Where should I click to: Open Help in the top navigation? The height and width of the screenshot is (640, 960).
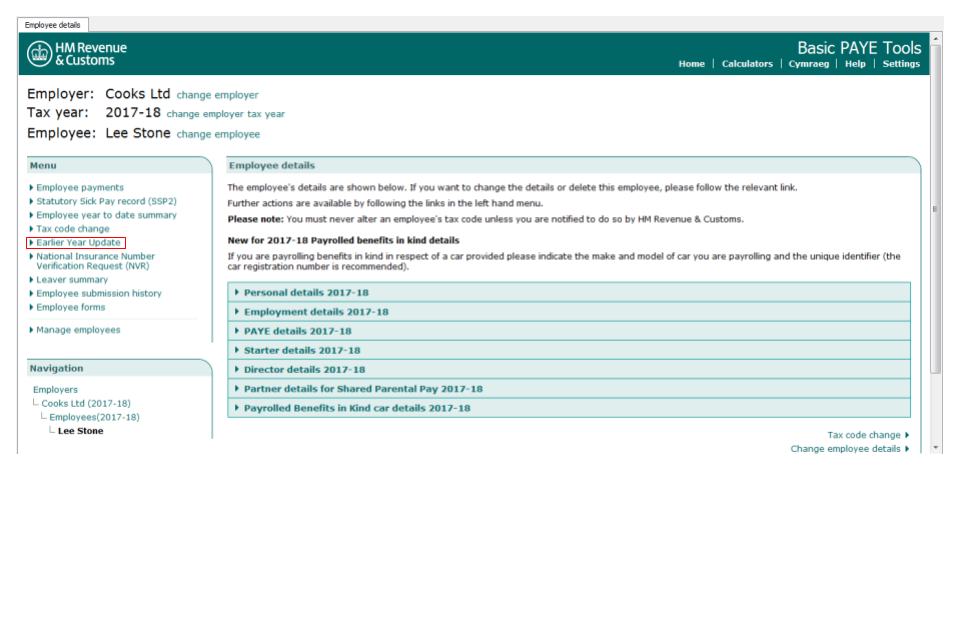855,64
